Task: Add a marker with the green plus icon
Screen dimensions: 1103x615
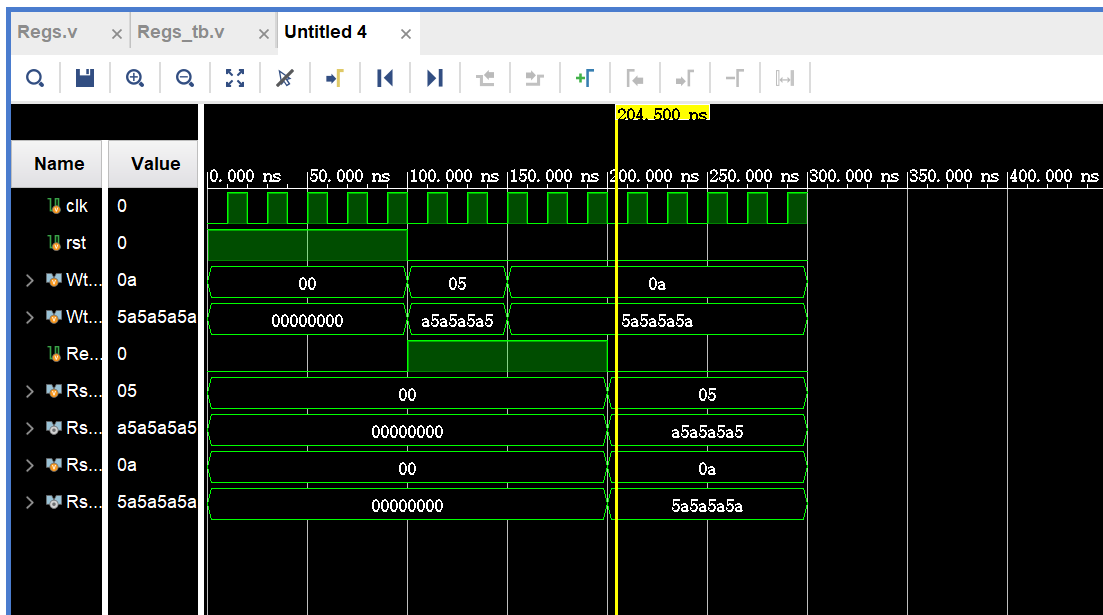Action: (x=585, y=78)
